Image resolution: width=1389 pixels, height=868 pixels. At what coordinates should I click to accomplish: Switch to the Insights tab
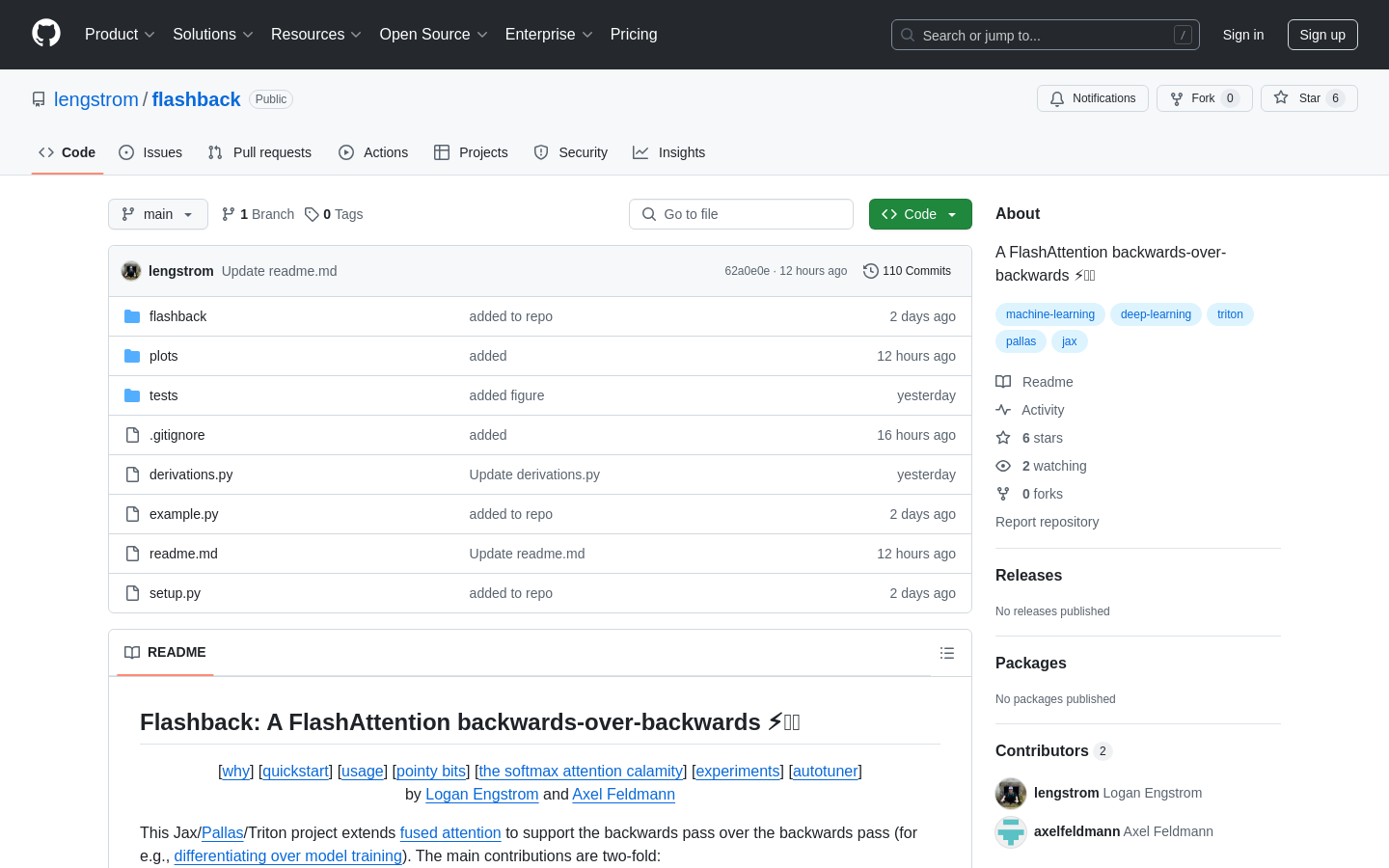(x=668, y=152)
